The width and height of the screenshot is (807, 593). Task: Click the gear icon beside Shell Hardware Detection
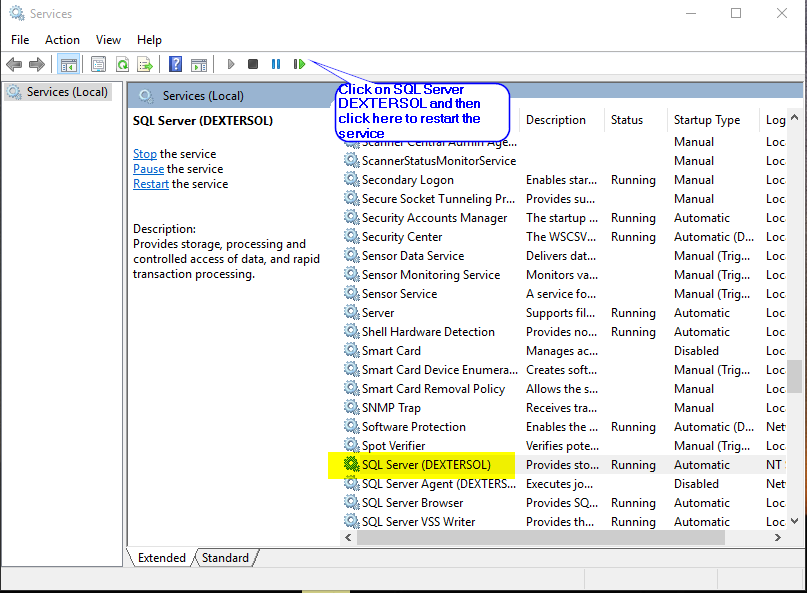[352, 331]
